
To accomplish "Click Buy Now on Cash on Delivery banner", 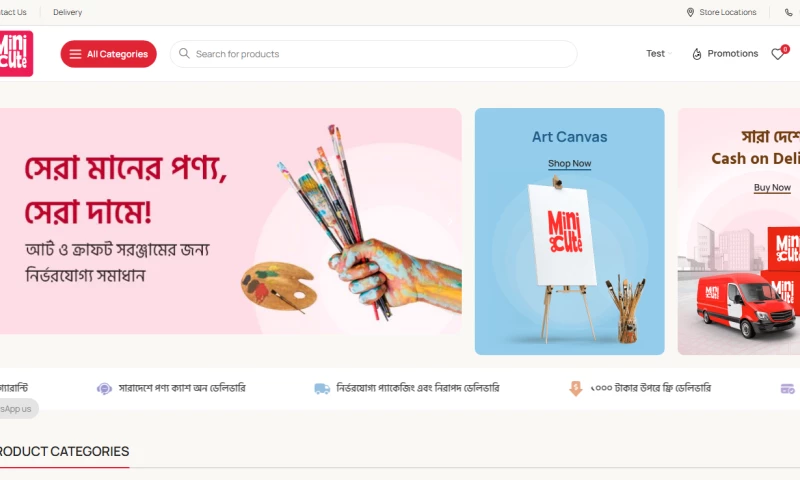I will pyautogui.click(x=772, y=188).
